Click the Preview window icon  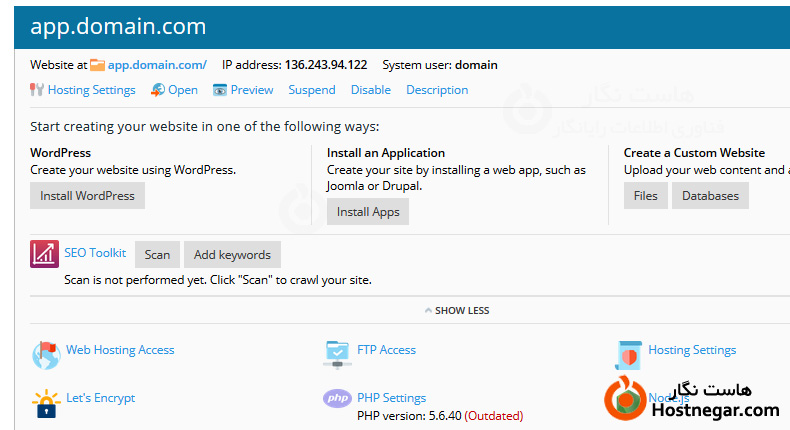tap(220, 90)
